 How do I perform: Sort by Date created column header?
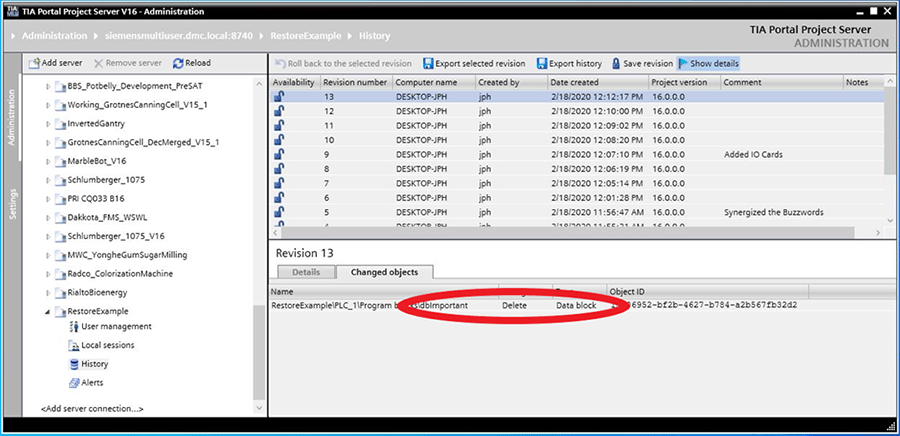[598, 83]
